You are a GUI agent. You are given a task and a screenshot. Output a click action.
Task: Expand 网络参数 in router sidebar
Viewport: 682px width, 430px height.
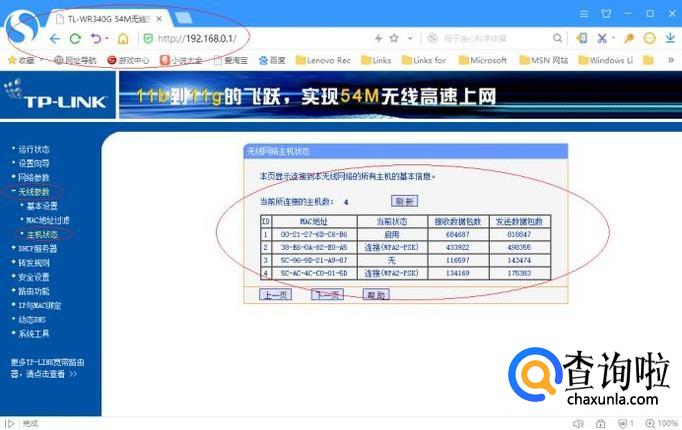pyautogui.click(x=33, y=177)
